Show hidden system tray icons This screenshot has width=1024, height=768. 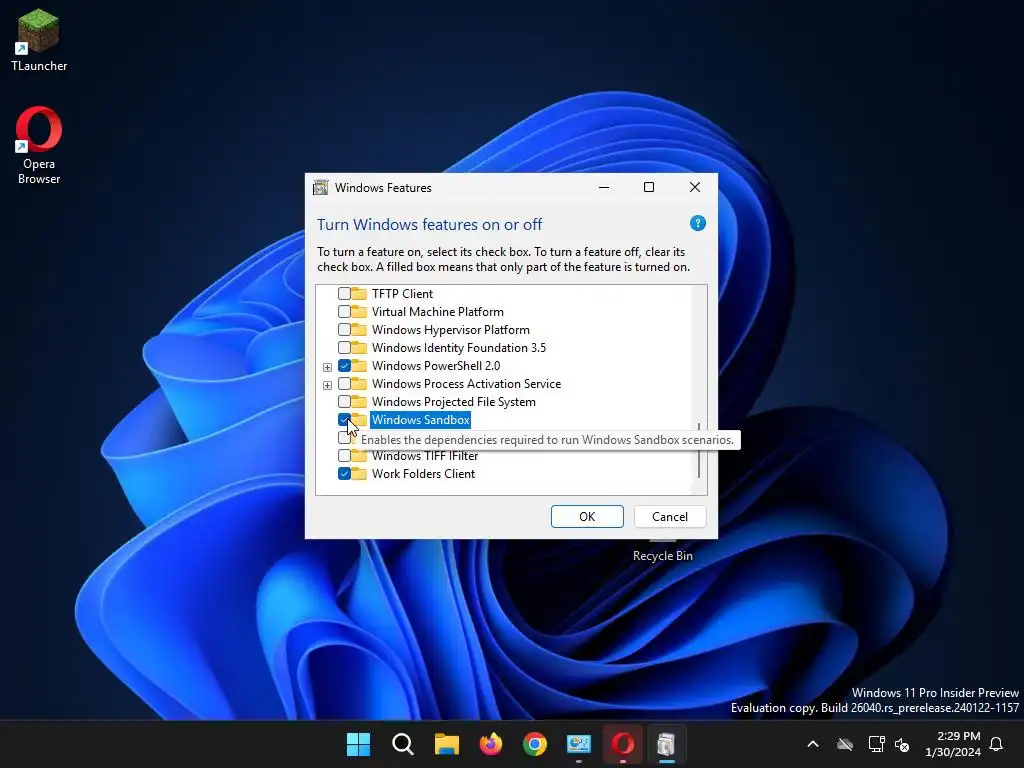(813, 744)
